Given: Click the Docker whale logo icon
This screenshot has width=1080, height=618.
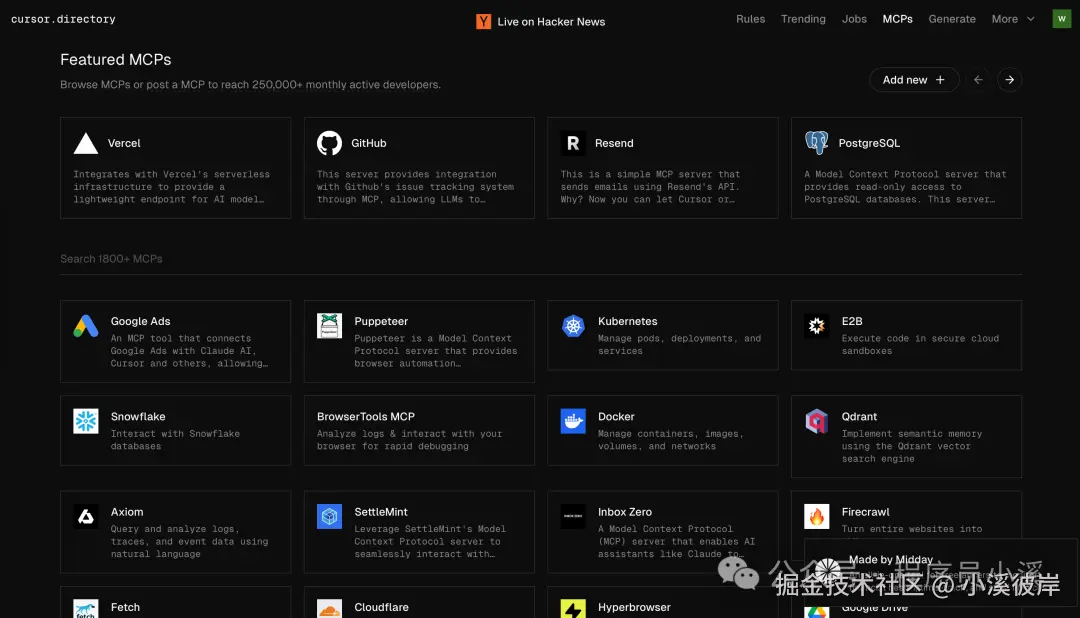Looking at the screenshot, I should tap(573, 421).
